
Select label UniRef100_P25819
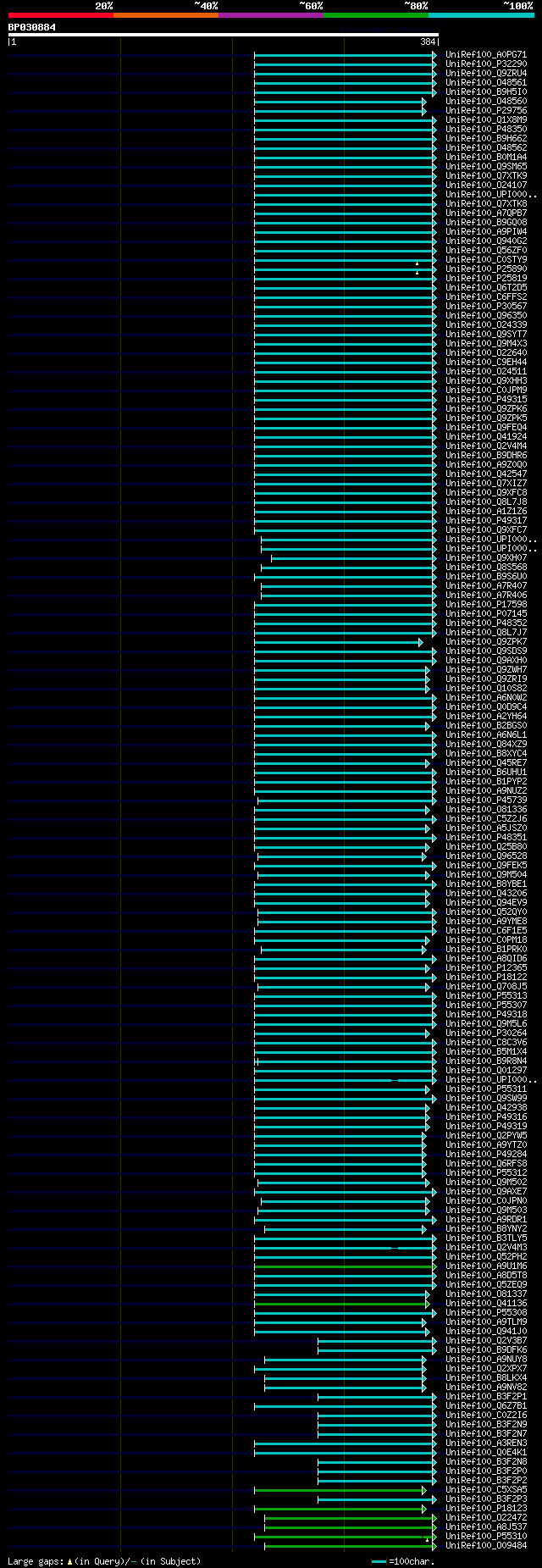tap(486, 278)
